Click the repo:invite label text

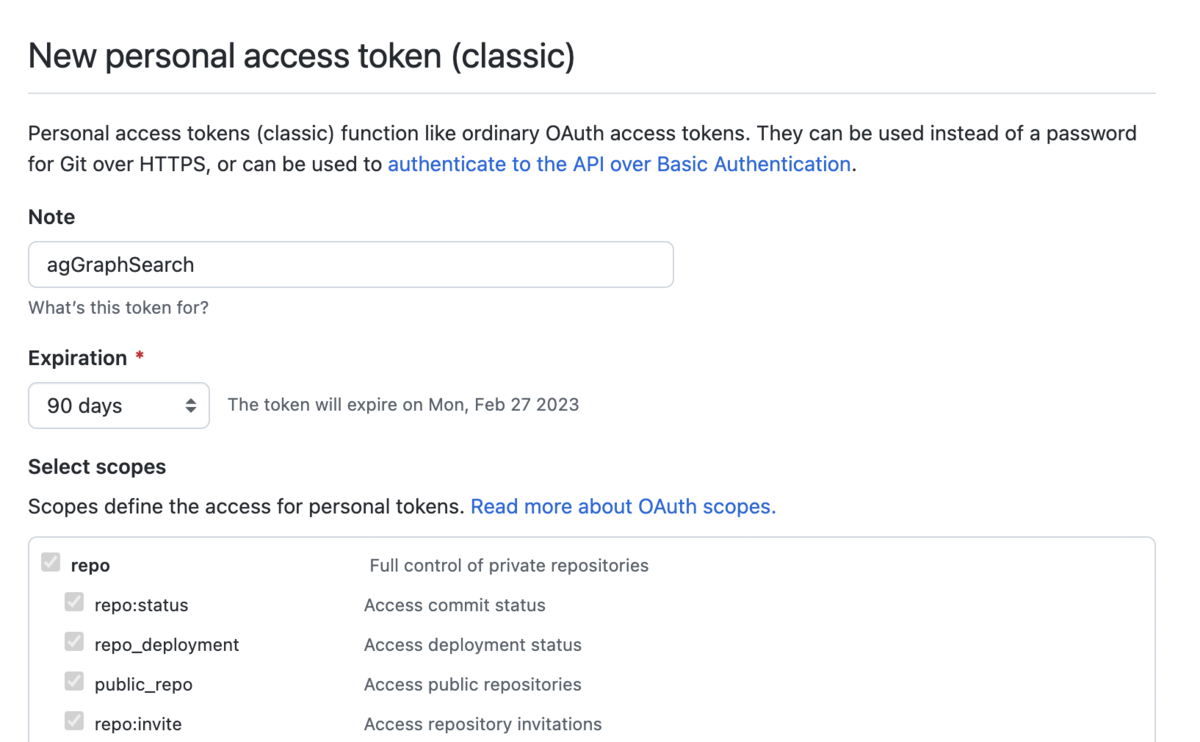pos(138,724)
